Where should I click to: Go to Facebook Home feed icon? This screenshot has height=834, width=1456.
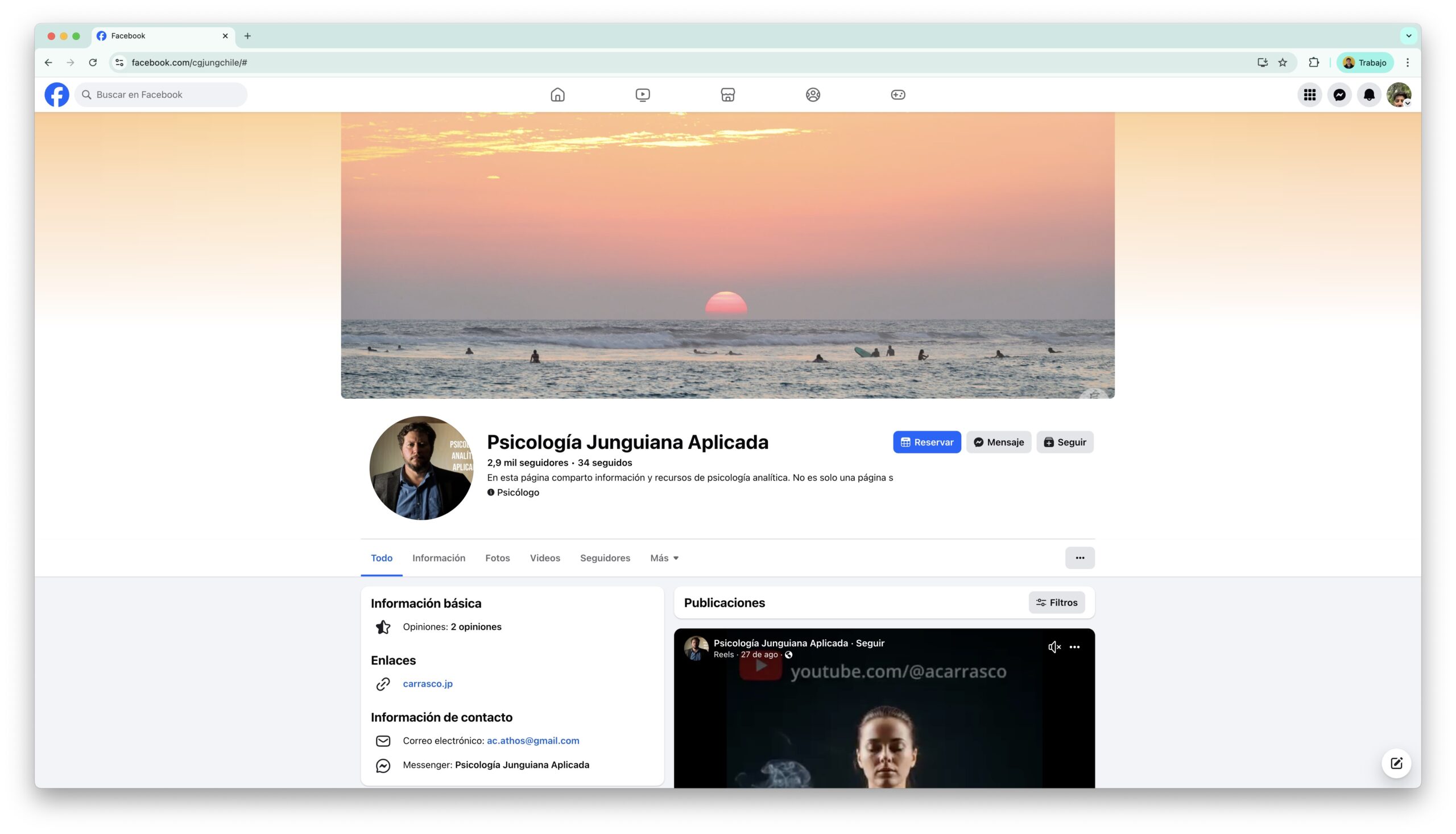point(557,94)
